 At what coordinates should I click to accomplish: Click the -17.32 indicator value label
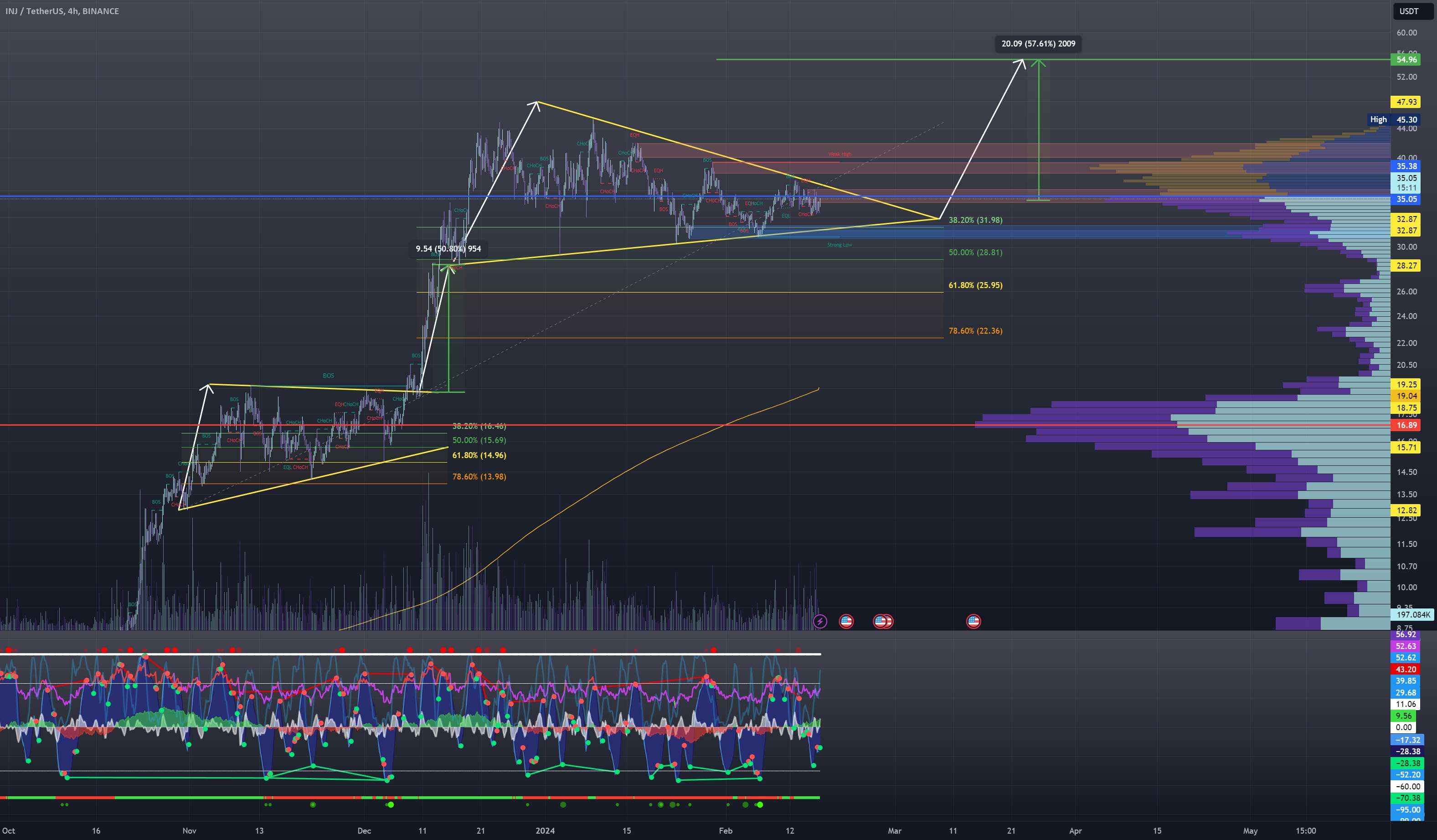1407,740
